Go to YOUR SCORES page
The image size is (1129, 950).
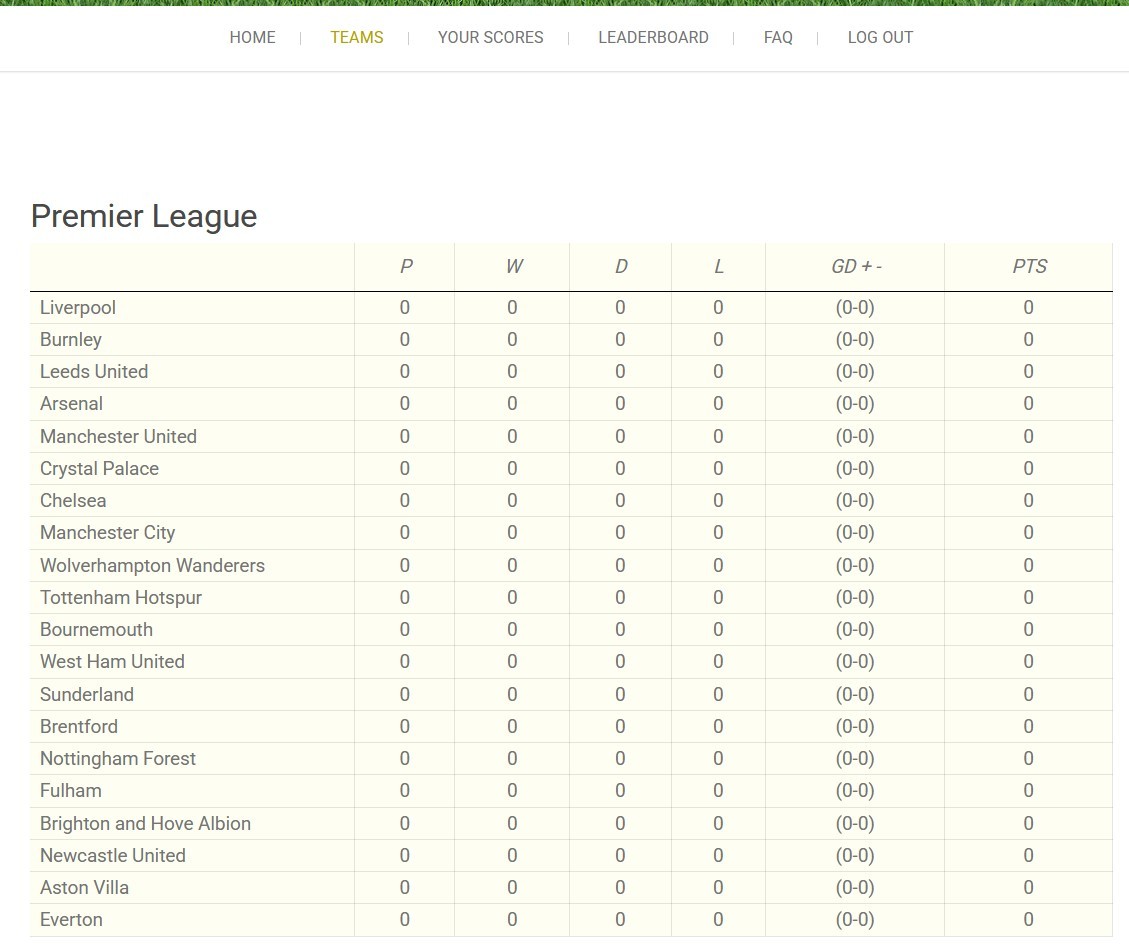(x=490, y=37)
